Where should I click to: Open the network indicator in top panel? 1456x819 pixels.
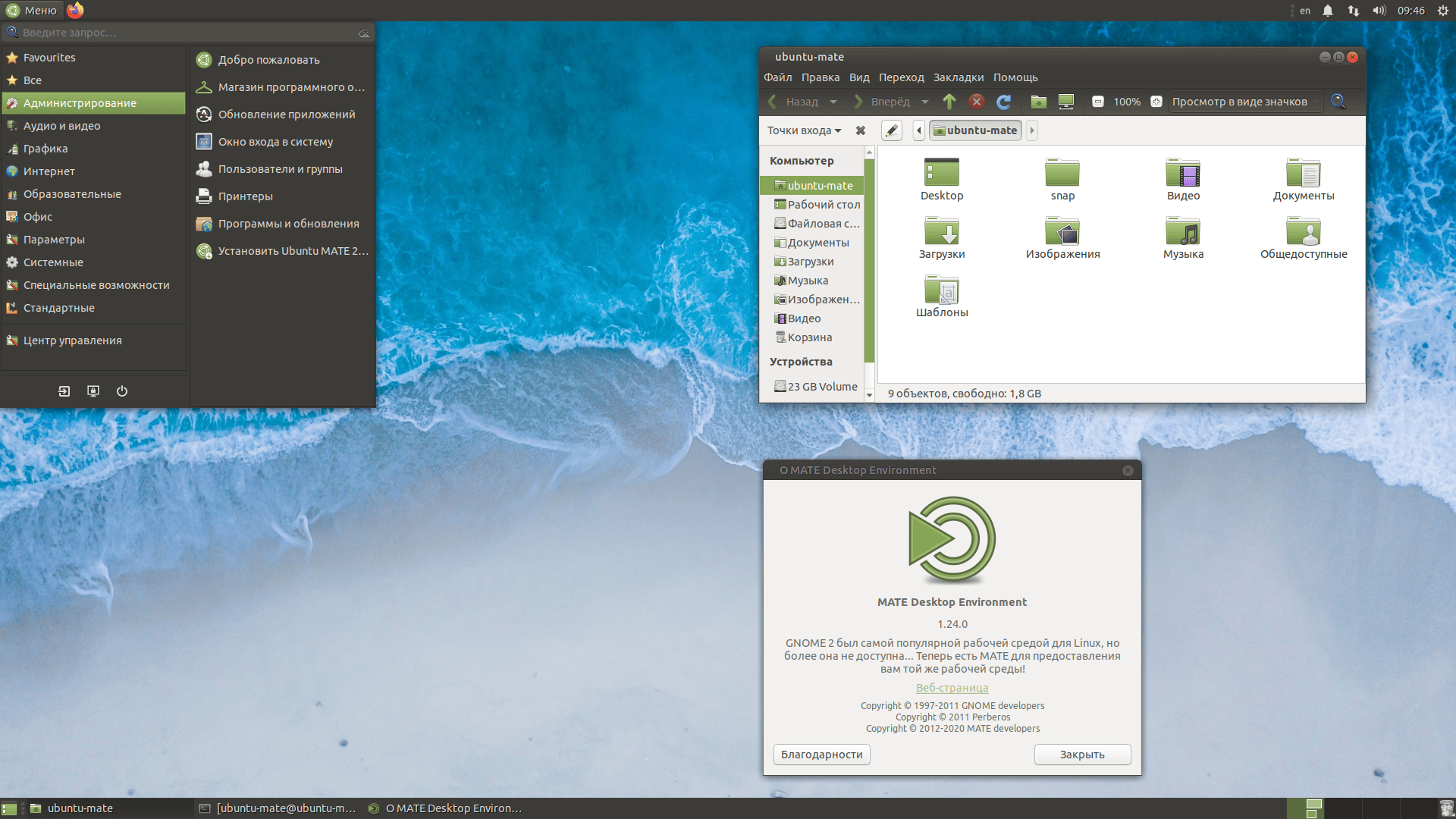tap(1354, 11)
